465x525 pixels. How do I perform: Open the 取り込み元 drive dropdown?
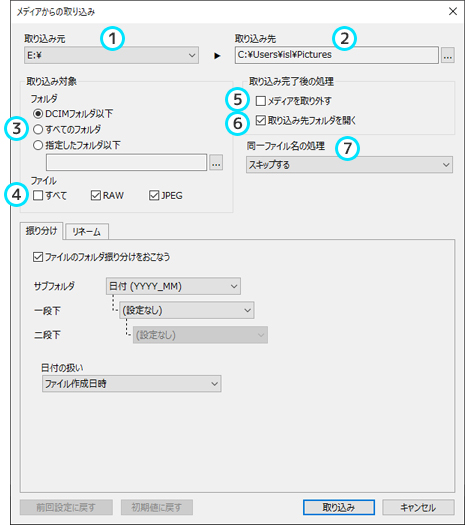point(111,55)
